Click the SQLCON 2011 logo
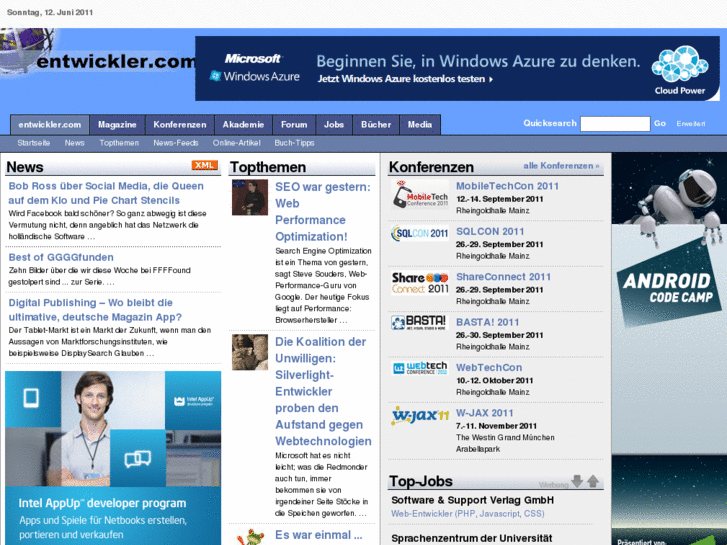This screenshot has height=545, width=727. click(419, 234)
